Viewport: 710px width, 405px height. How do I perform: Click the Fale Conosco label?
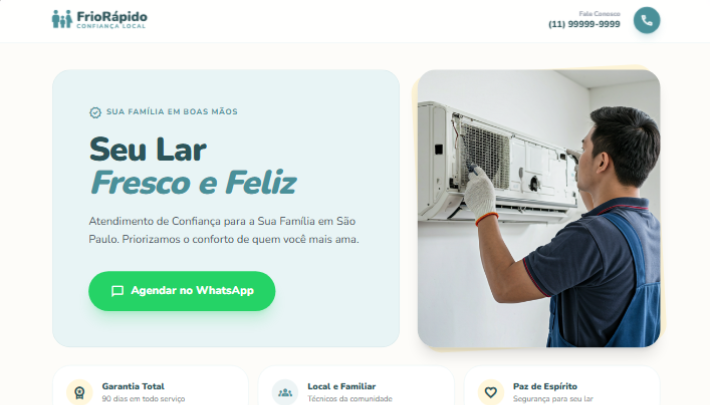point(600,14)
